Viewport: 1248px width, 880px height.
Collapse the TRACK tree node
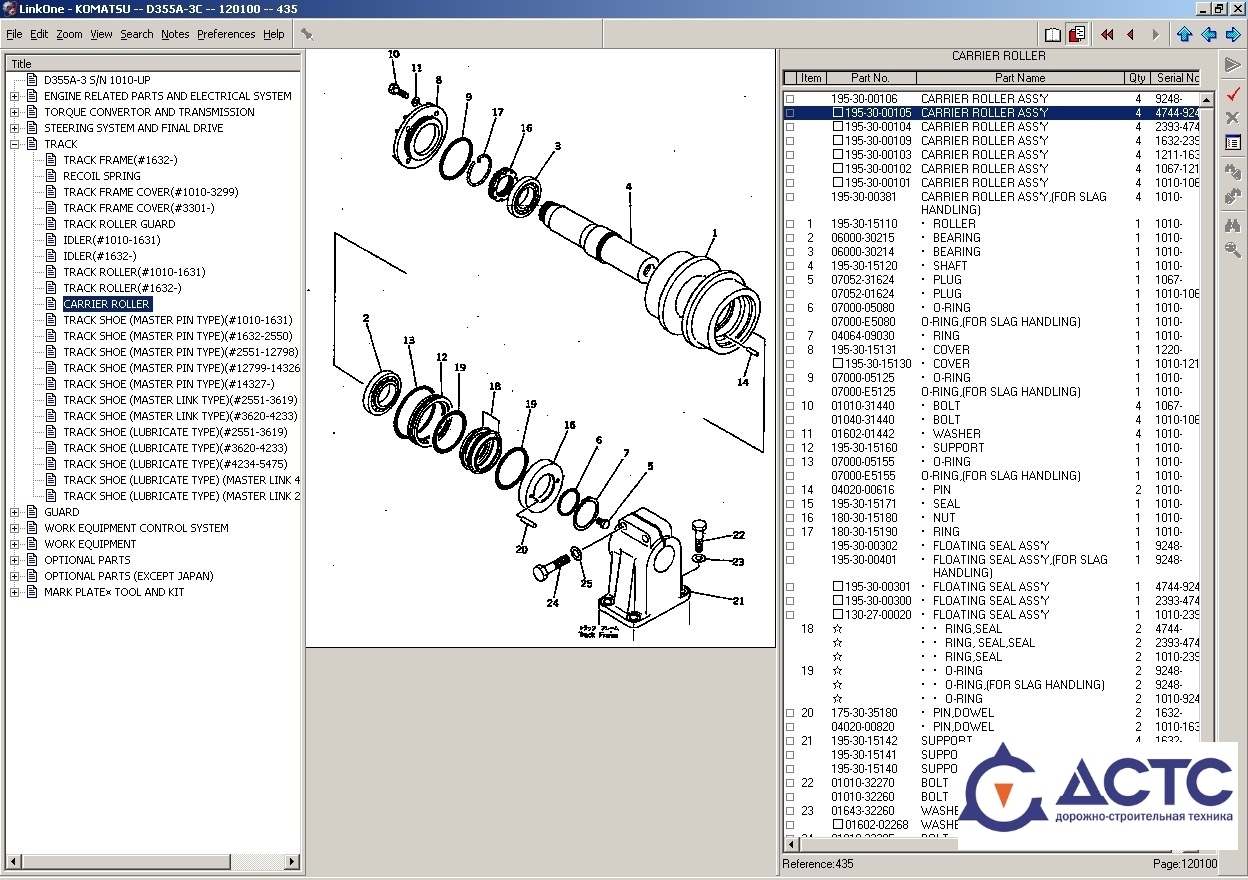click(x=15, y=144)
